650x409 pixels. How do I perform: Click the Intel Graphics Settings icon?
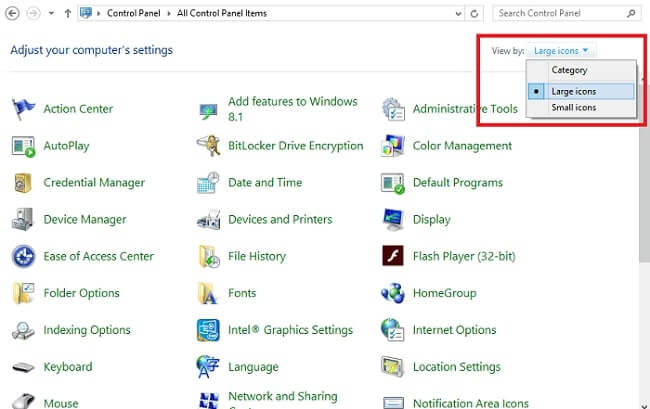[208, 330]
